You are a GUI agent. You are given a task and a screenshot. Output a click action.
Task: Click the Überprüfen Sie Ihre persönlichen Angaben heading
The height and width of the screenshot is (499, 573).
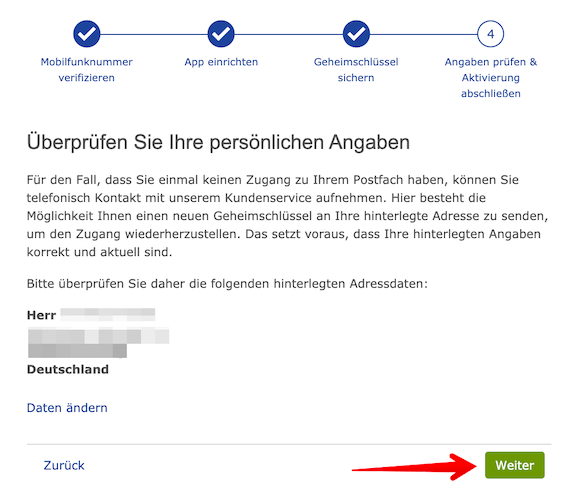(x=218, y=142)
